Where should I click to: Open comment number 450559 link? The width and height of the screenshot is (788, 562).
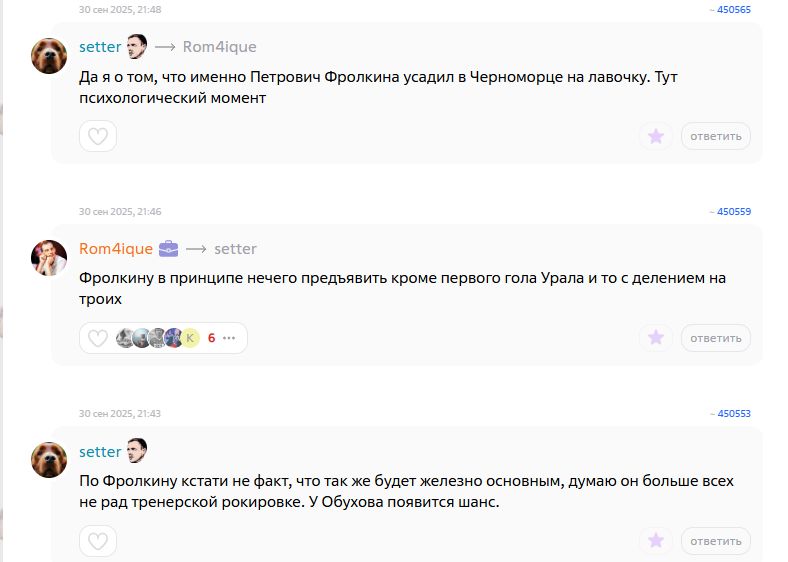[733, 211]
